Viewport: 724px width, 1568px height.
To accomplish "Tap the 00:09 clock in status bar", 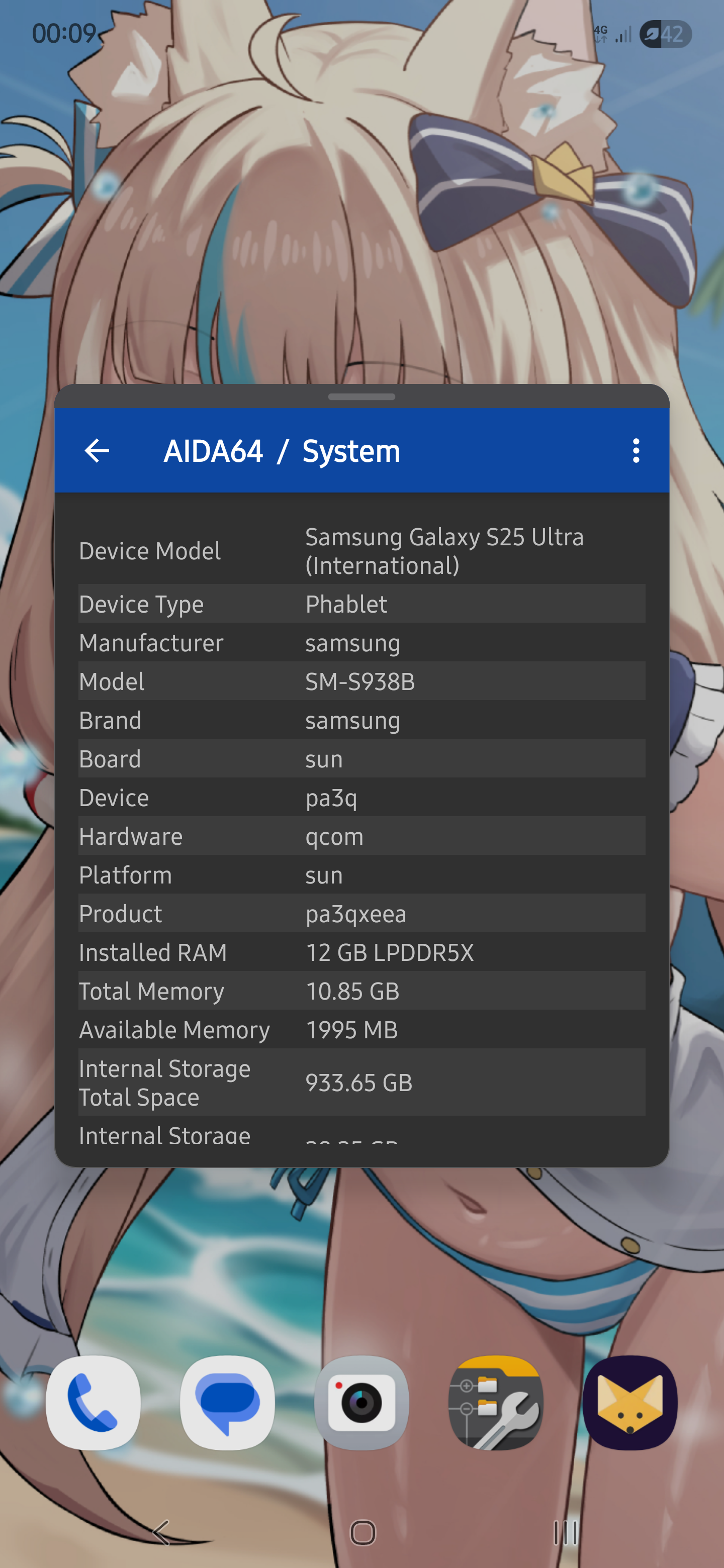I will 64,34.
